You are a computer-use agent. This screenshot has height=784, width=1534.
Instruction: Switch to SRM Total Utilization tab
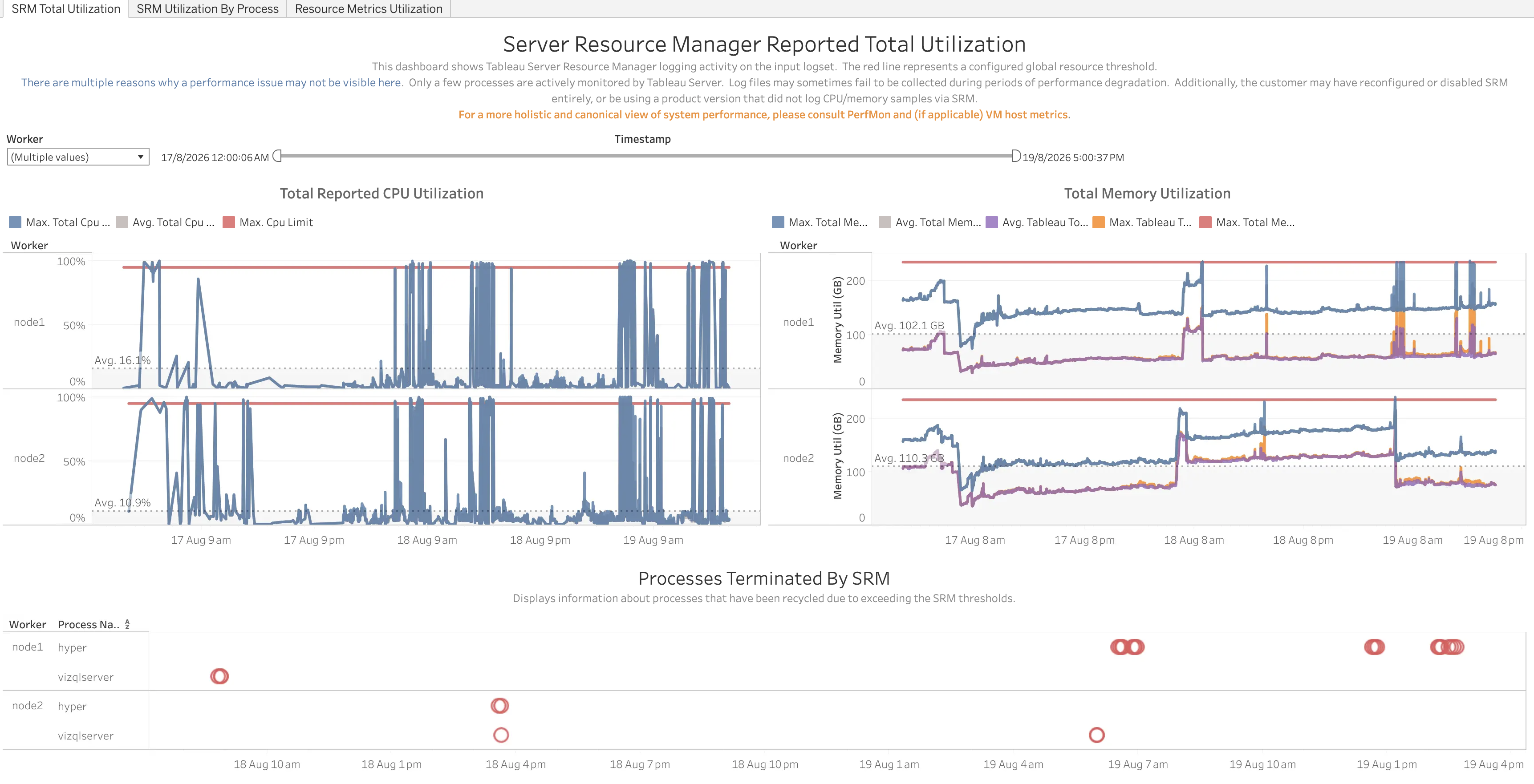[65, 9]
